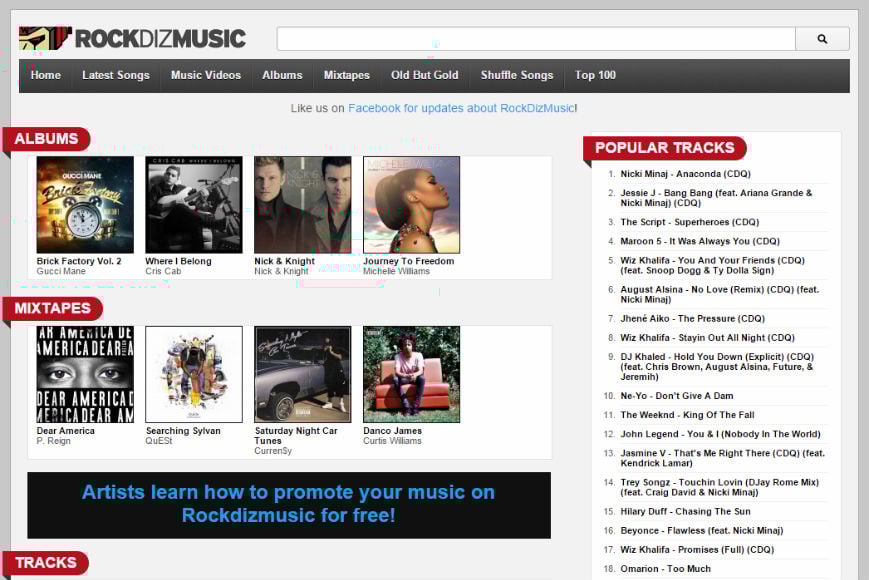
Task: Open the Dear America mixtape cover
Action: click(x=85, y=374)
